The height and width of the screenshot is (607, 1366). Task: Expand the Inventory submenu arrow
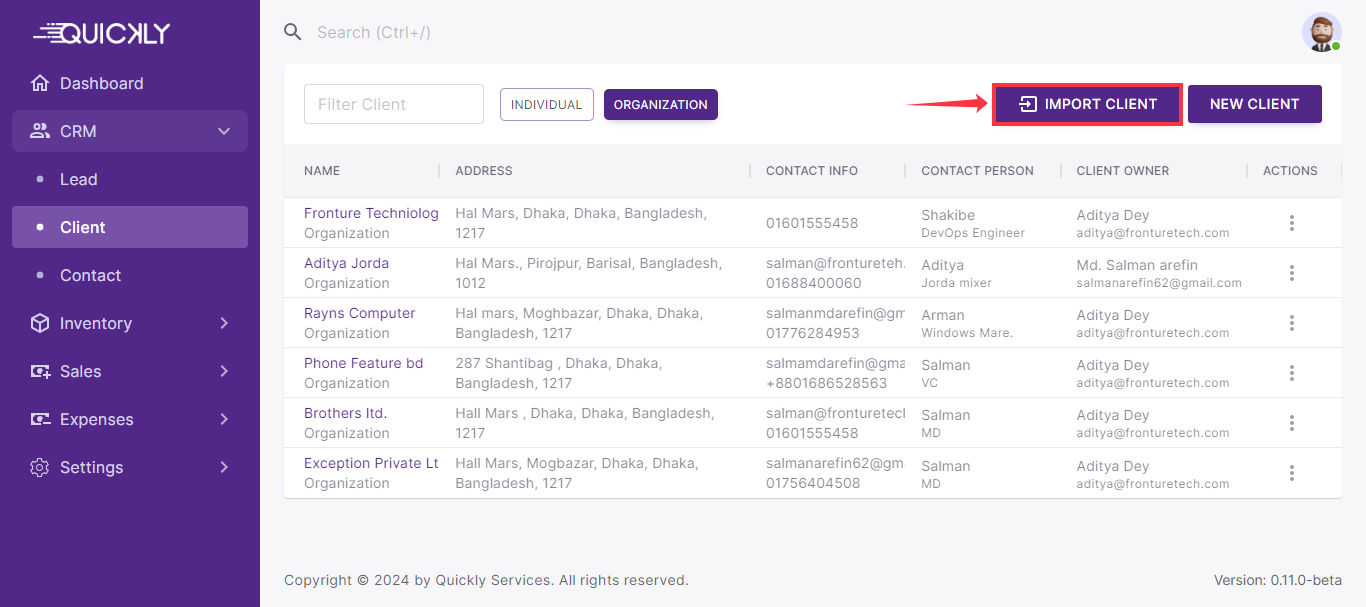click(224, 323)
